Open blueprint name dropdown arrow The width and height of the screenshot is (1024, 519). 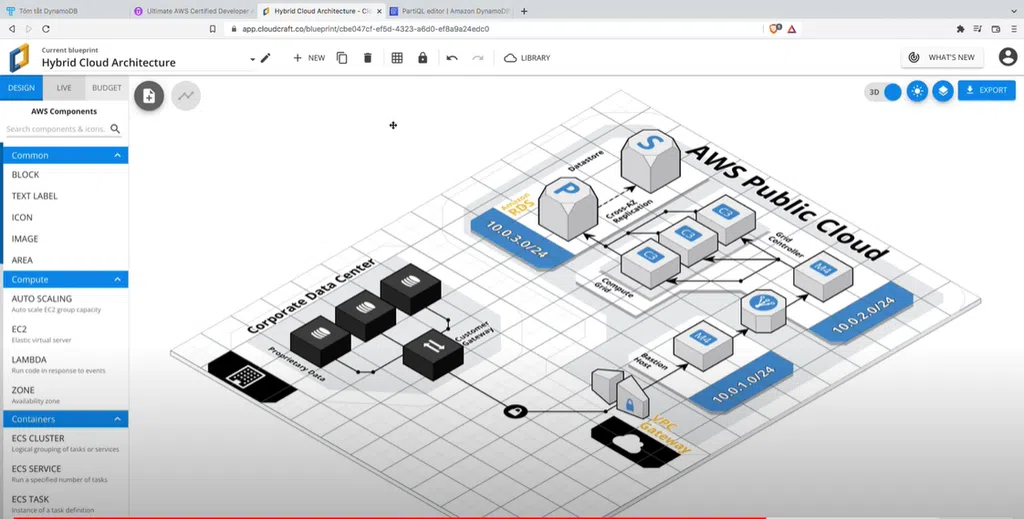tap(252, 59)
